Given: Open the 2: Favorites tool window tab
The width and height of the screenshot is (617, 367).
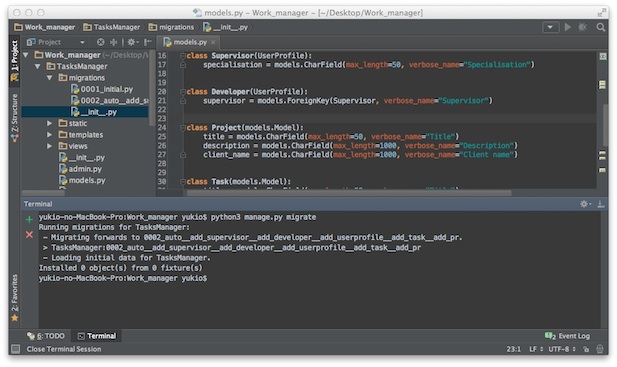Looking at the screenshot, I should [15, 297].
